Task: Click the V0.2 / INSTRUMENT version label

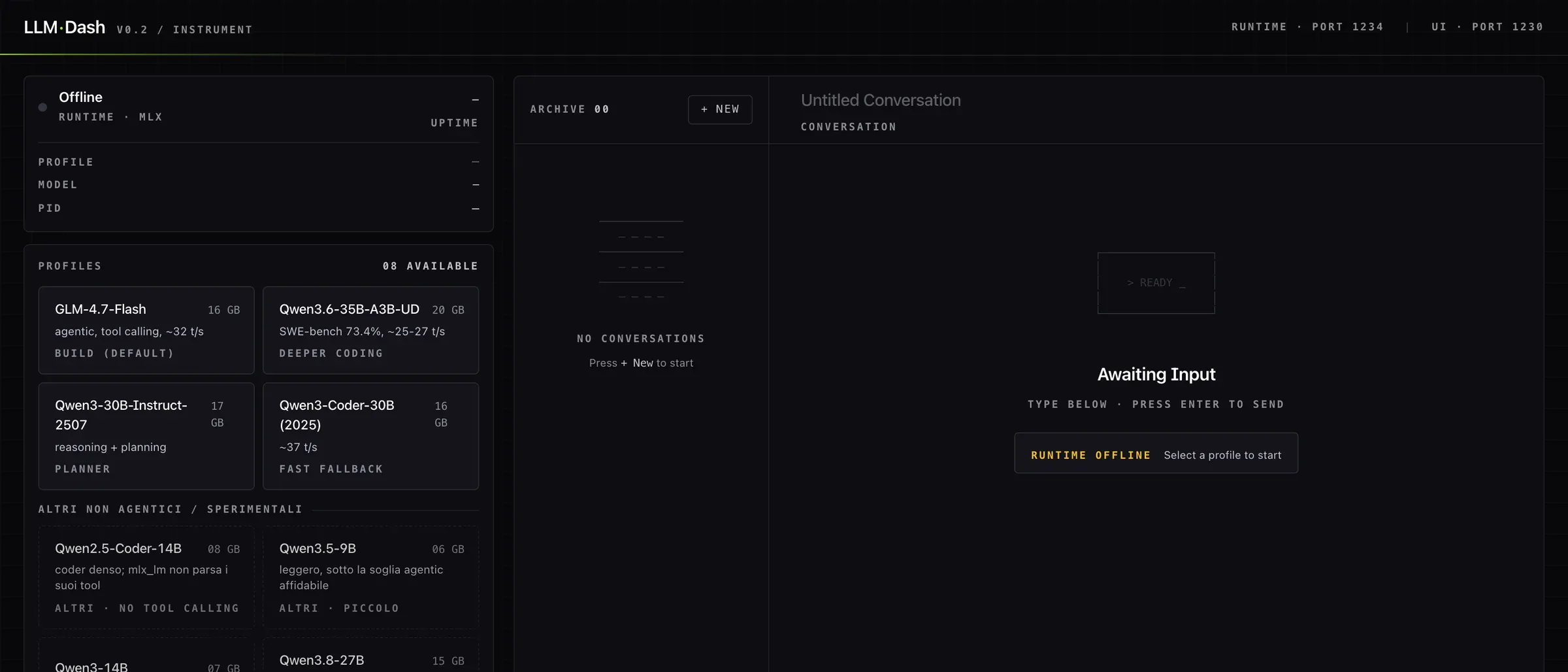Action: (x=184, y=29)
